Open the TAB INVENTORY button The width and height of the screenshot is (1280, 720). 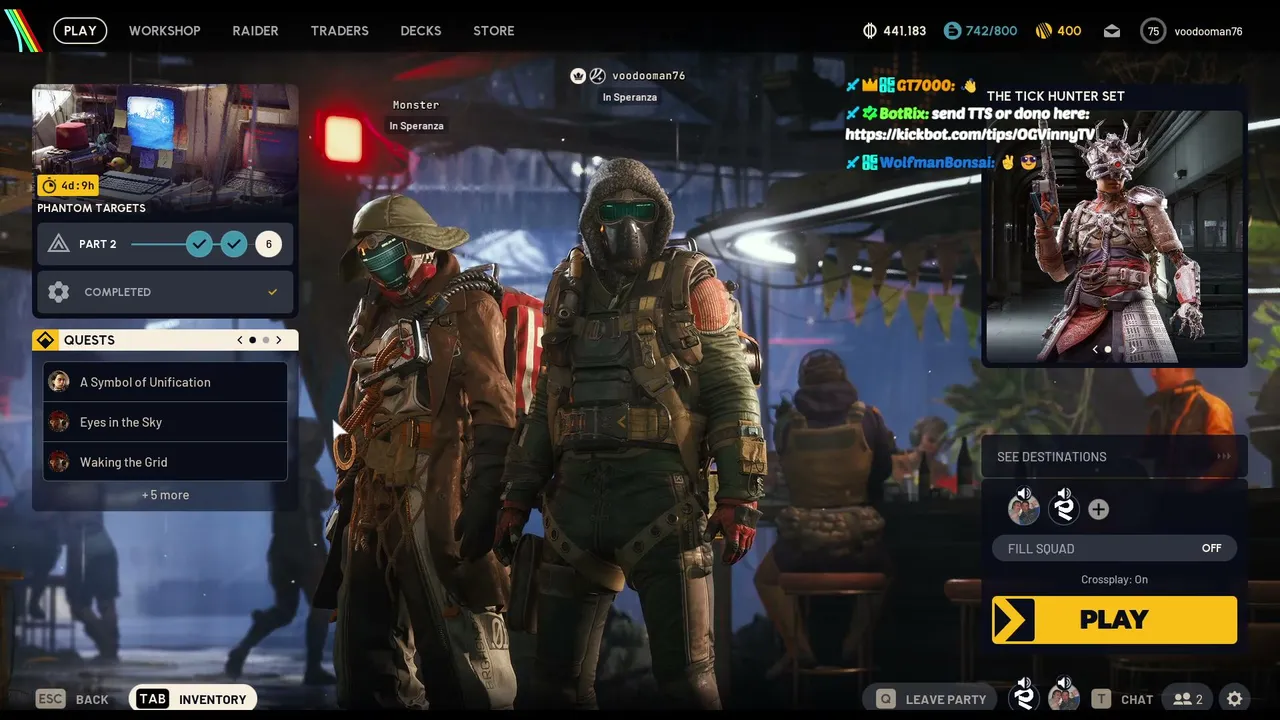(193, 699)
